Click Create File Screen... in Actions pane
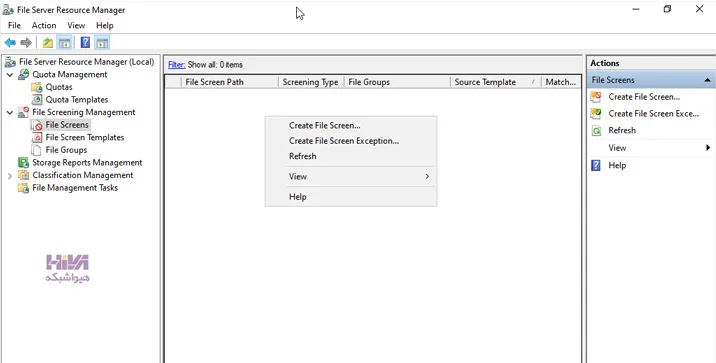This screenshot has width=716, height=363. point(644,97)
